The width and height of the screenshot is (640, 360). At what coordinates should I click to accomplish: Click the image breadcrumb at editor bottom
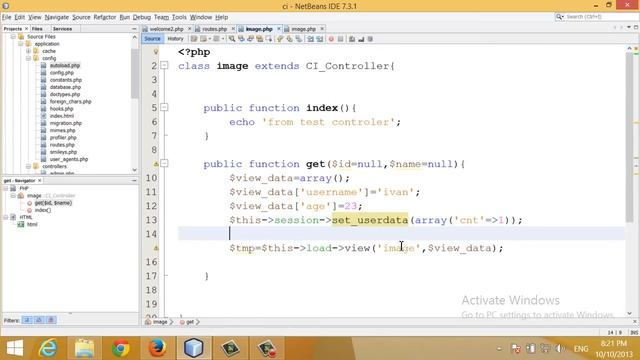pyautogui.click(x=160, y=322)
